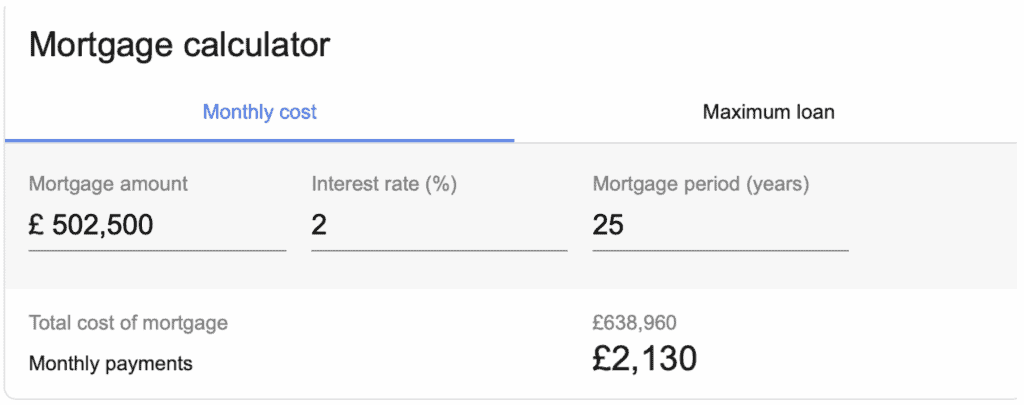Click the Mortgage amount field showing 502,500
Image resolution: width=1024 pixels, height=405 pixels.
tap(157, 225)
